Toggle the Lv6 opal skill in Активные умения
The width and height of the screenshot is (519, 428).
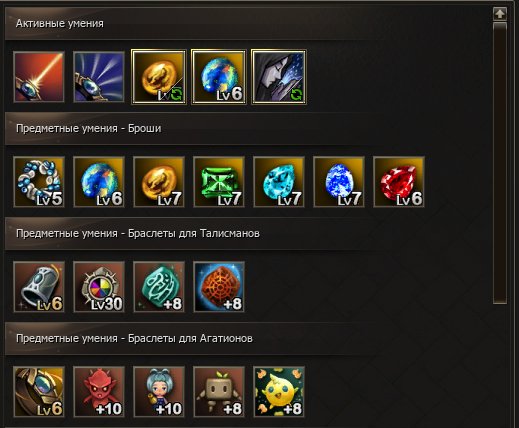(x=219, y=77)
